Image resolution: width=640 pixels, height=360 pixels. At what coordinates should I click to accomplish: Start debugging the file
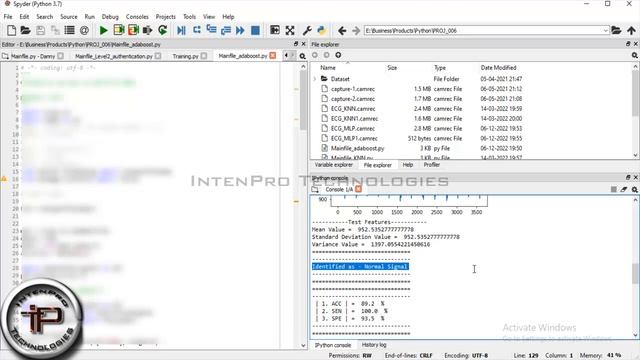point(182,30)
